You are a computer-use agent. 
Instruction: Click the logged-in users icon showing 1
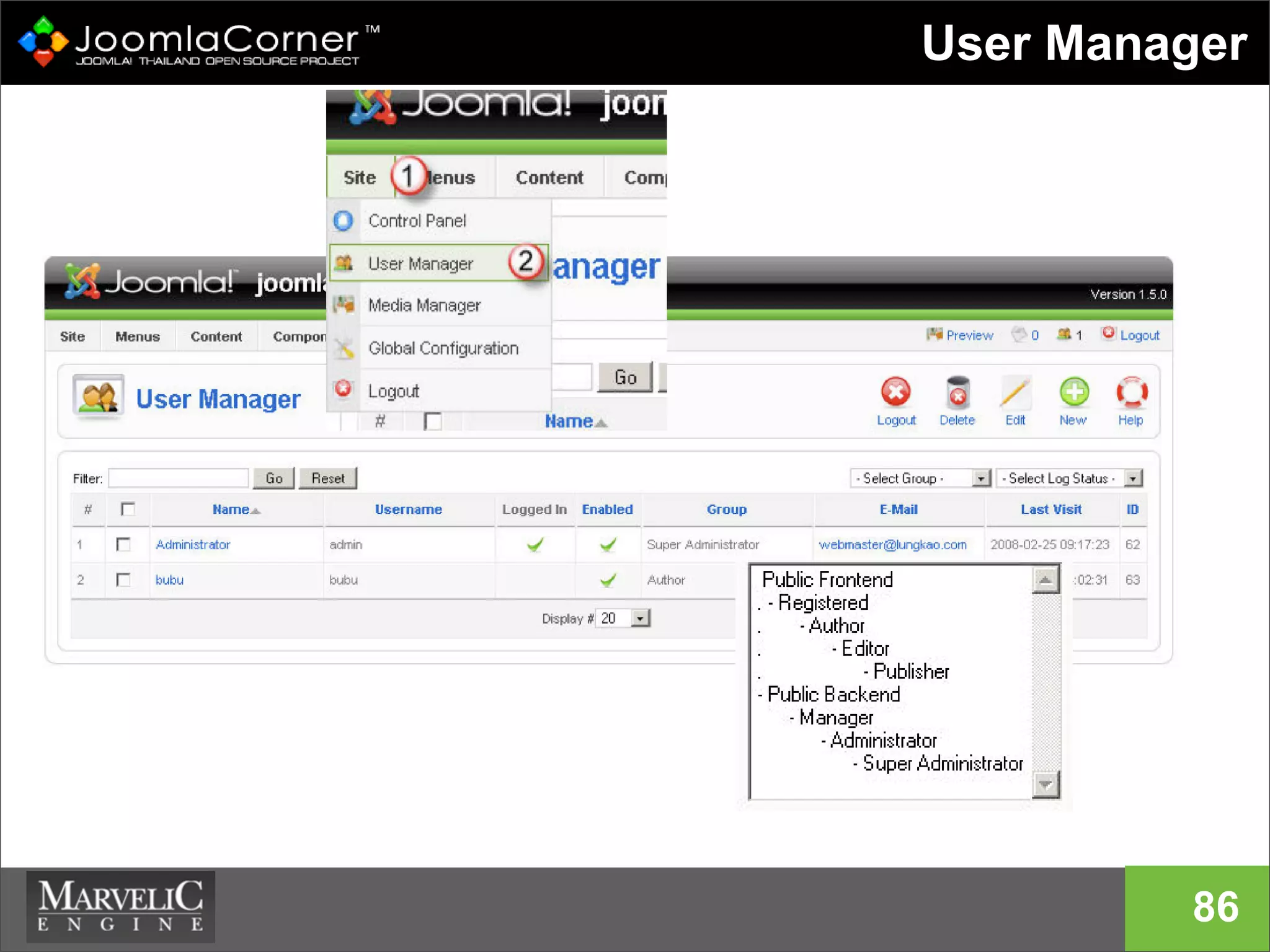1064,335
